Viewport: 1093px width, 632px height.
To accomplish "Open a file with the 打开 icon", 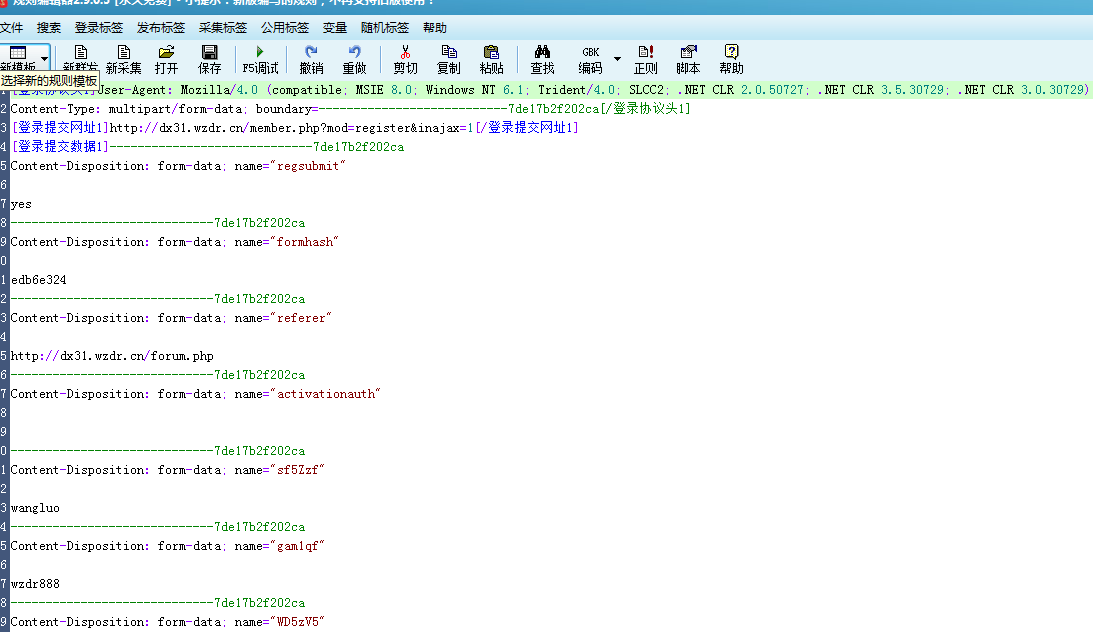I will point(166,59).
